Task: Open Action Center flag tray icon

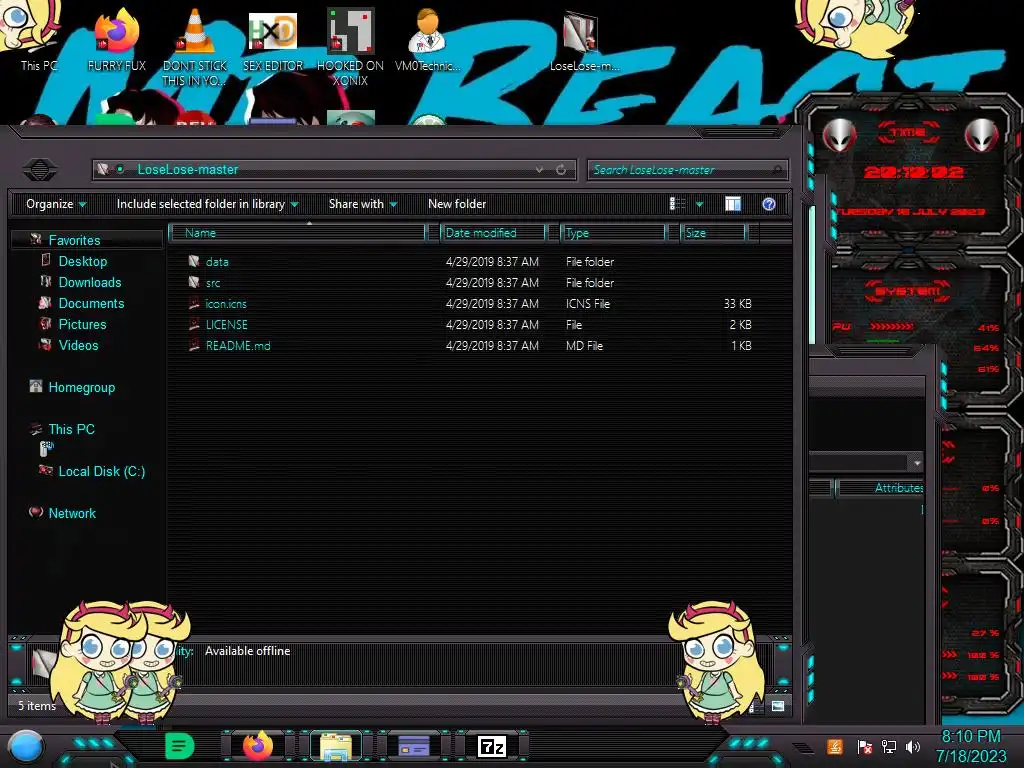Action: tap(865, 746)
